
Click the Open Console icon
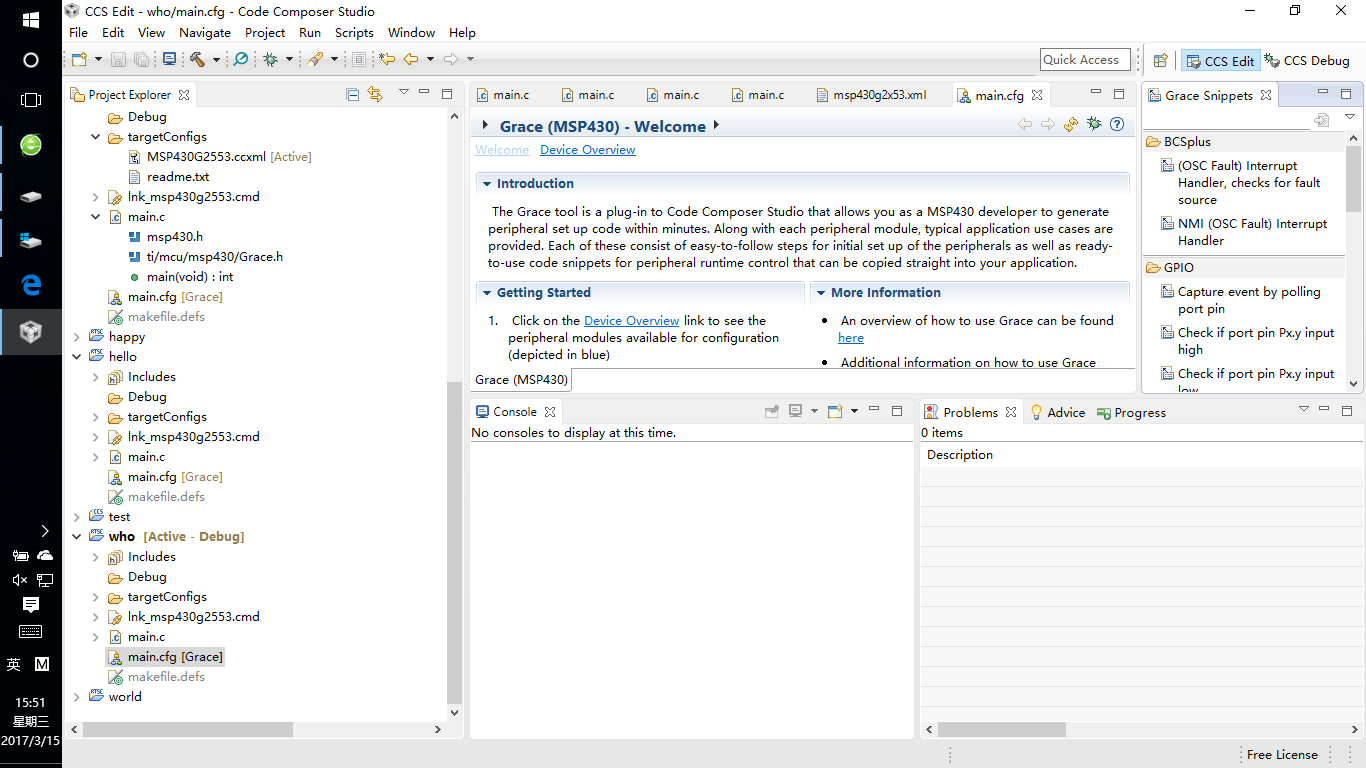click(835, 411)
